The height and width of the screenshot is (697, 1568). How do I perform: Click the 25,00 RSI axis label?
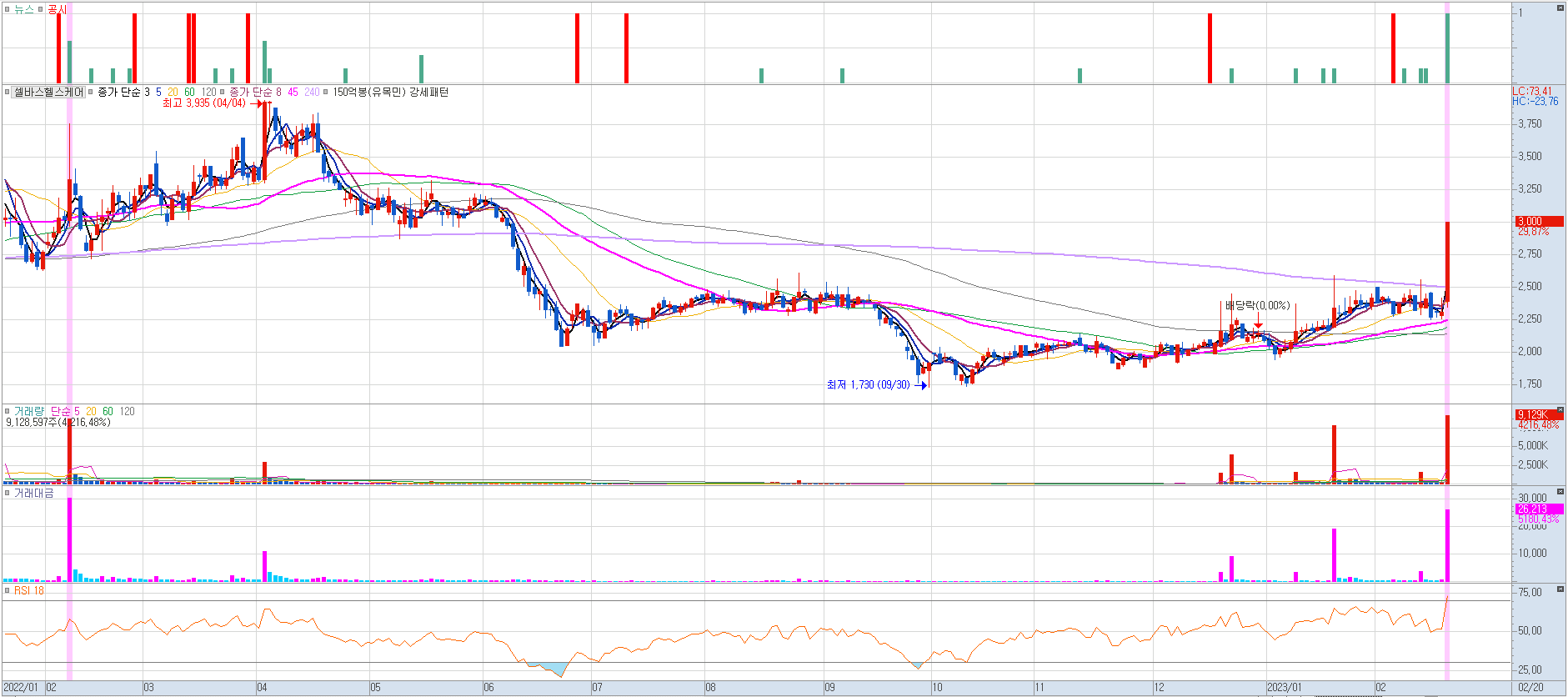click(x=1530, y=669)
